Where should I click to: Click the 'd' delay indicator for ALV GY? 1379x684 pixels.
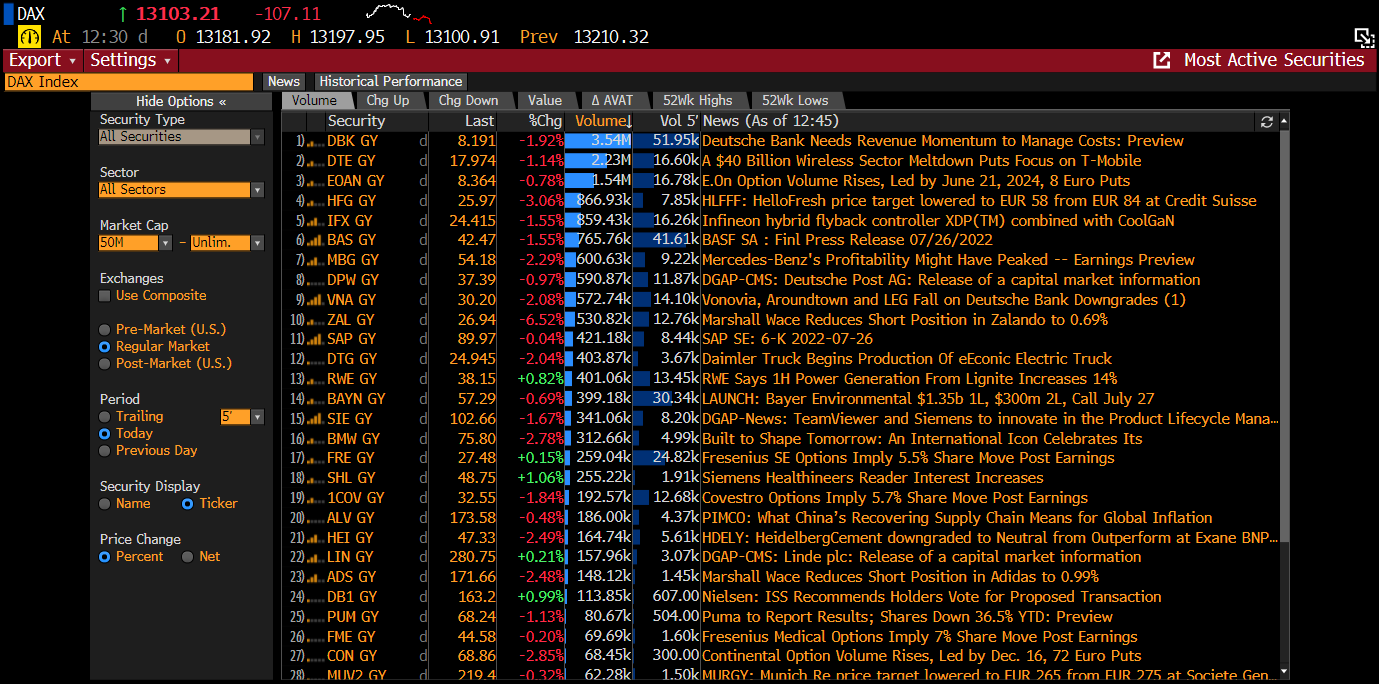[x=423, y=518]
